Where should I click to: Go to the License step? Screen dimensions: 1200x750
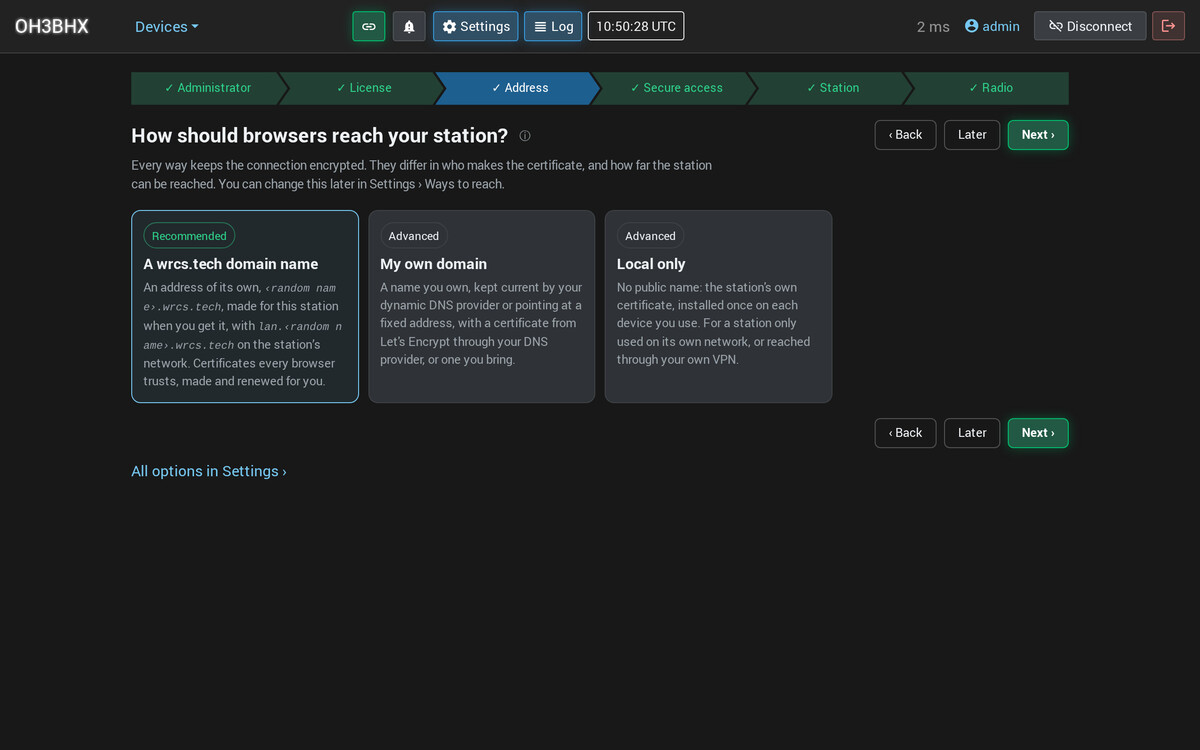[363, 88]
